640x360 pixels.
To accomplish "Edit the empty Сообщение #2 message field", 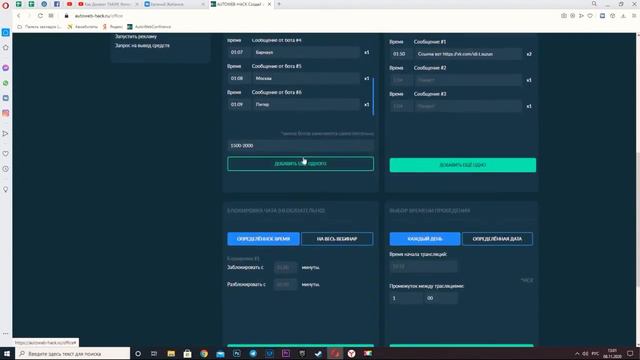I will tap(468, 80).
